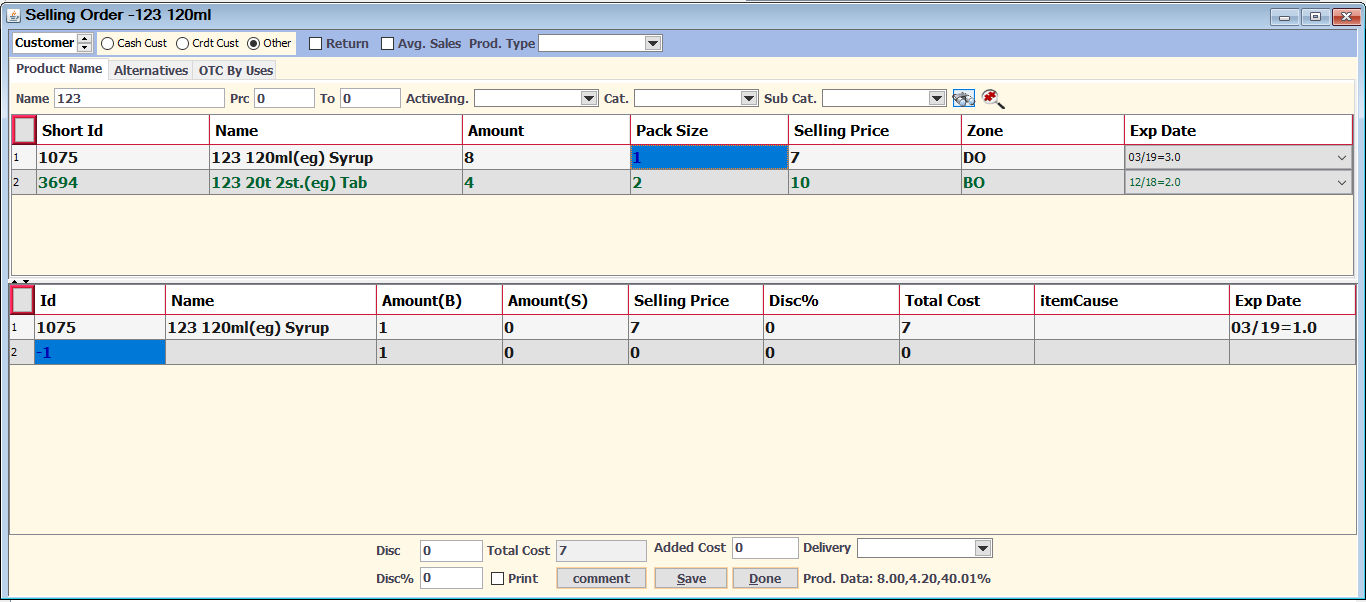Click the To price input field
Screen dimensions: 1366x602
pos(370,98)
